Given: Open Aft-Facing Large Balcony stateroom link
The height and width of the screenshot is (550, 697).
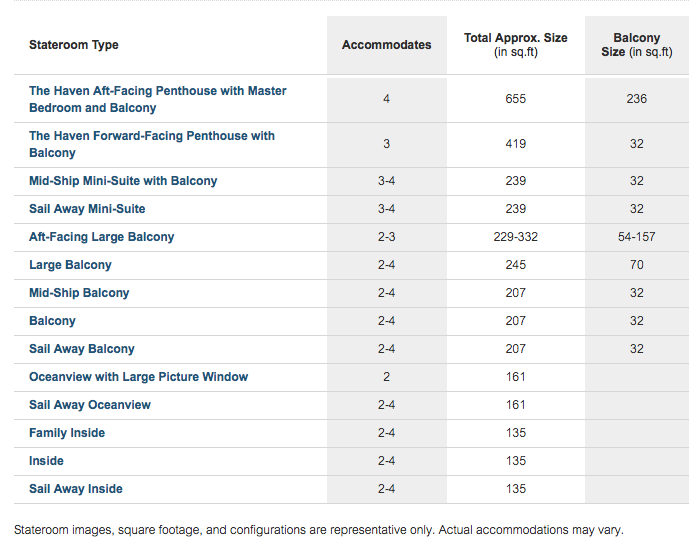Looking at the screenshot, I should point(101,237).
